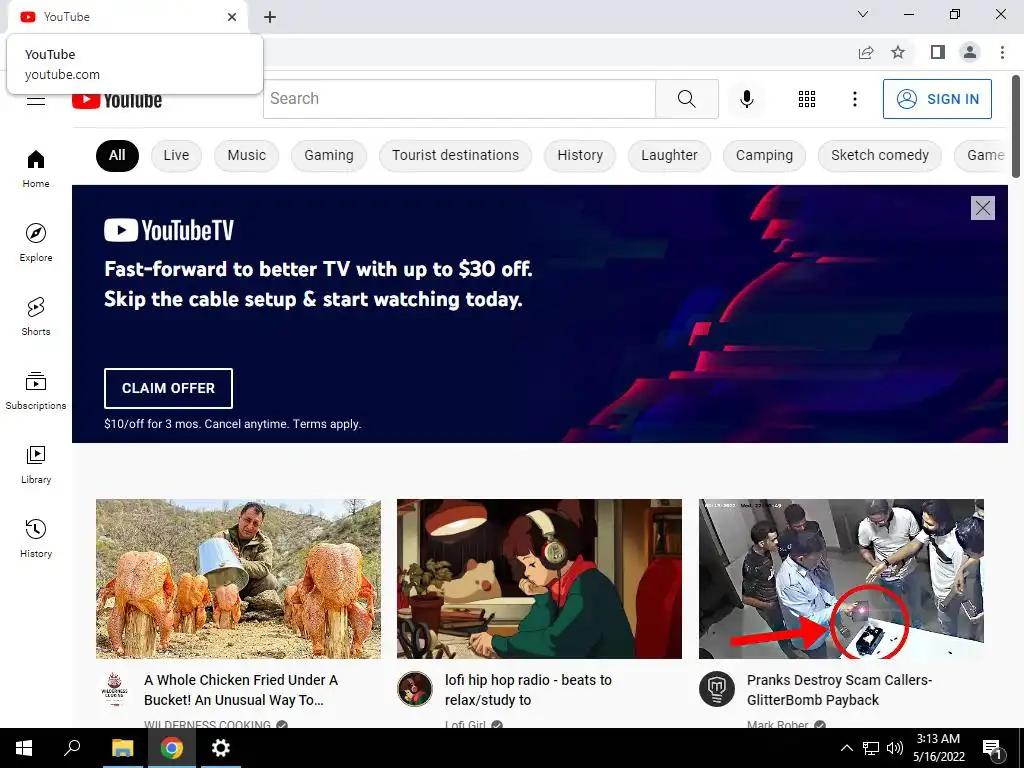Share this page icon in address bar
Image resolution: width=1024 pixels, height=768 pixels.
click(866, 52)
